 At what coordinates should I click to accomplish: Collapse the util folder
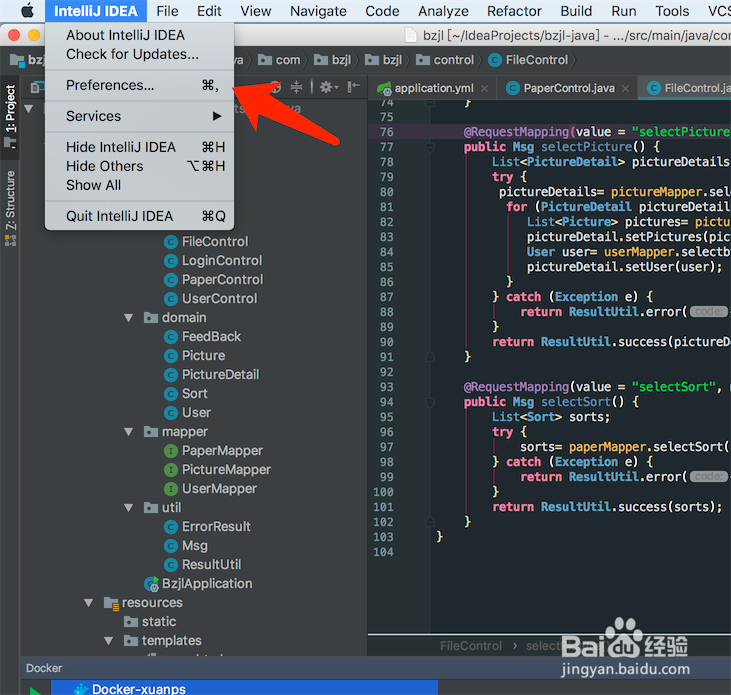click(x=129, y=508)
